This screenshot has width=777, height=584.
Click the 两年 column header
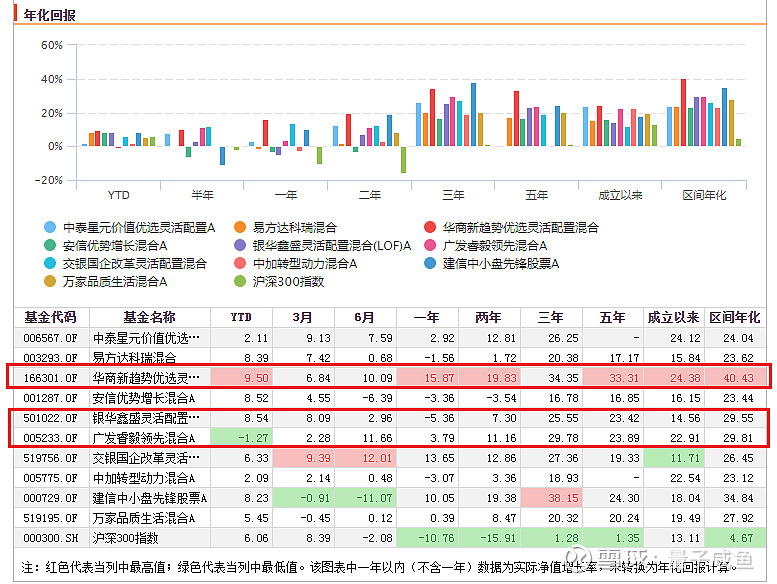[489, 317]
